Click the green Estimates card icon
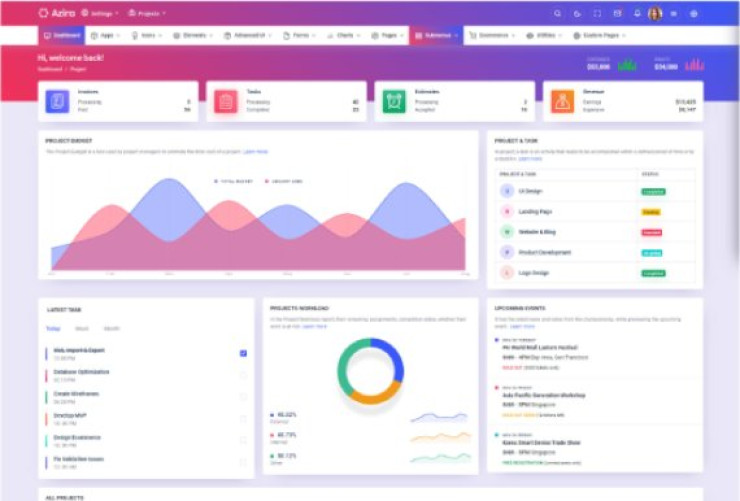The height and width of the screenshot is (501, 740). pos(393,101)
